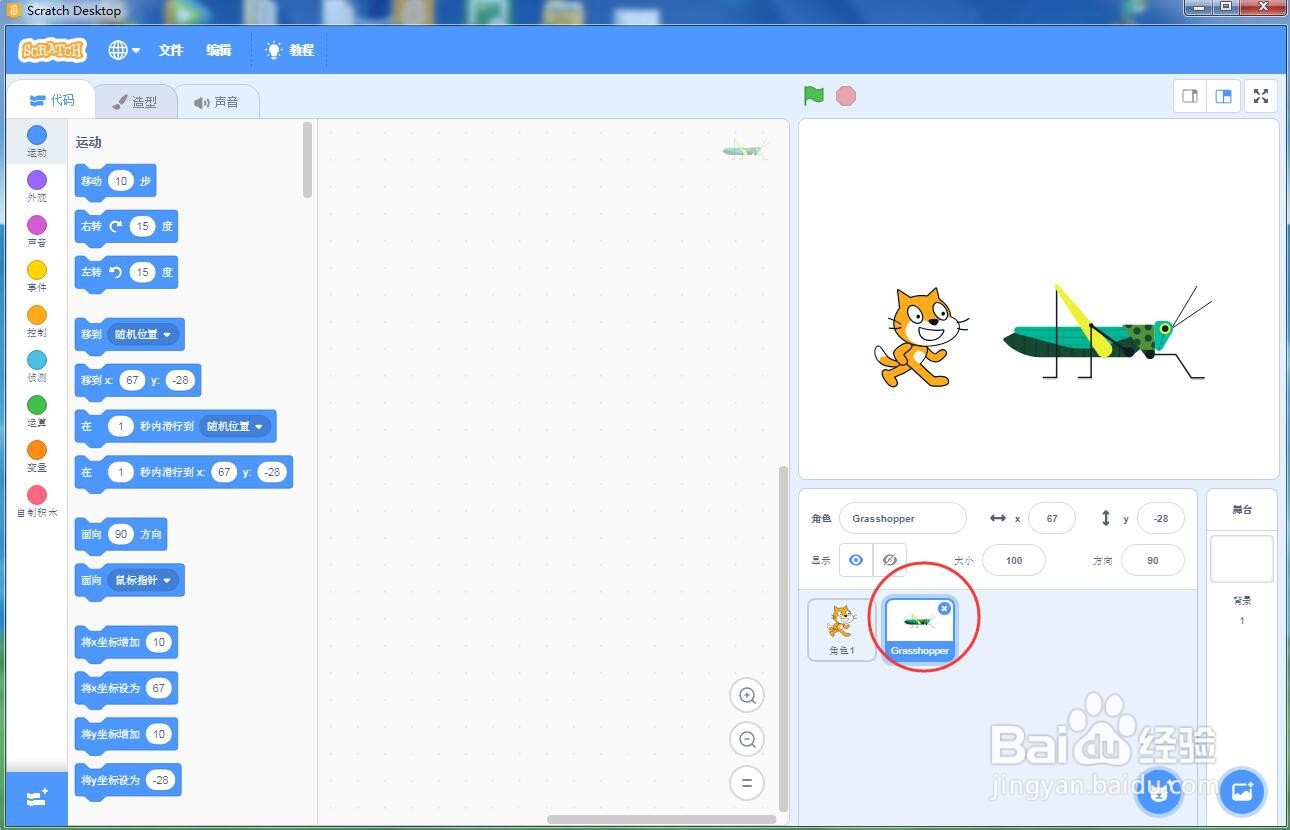Click the green flag to run
This screenshot has width=1290, height=830.
point(814,96)
